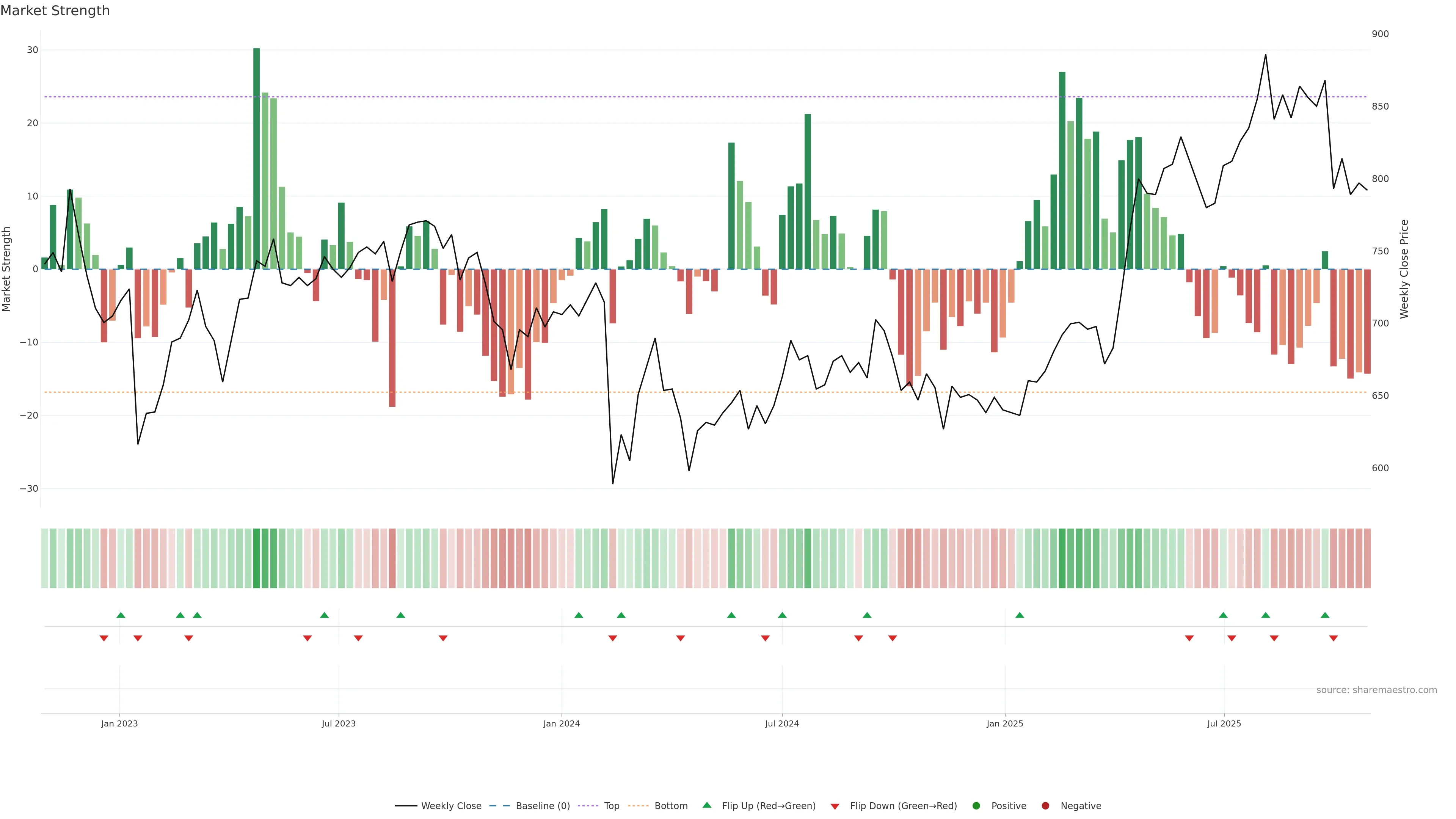1456x819 pixels.
Task: Click the Positive green circle legend icon
Action: click(976, 806)
